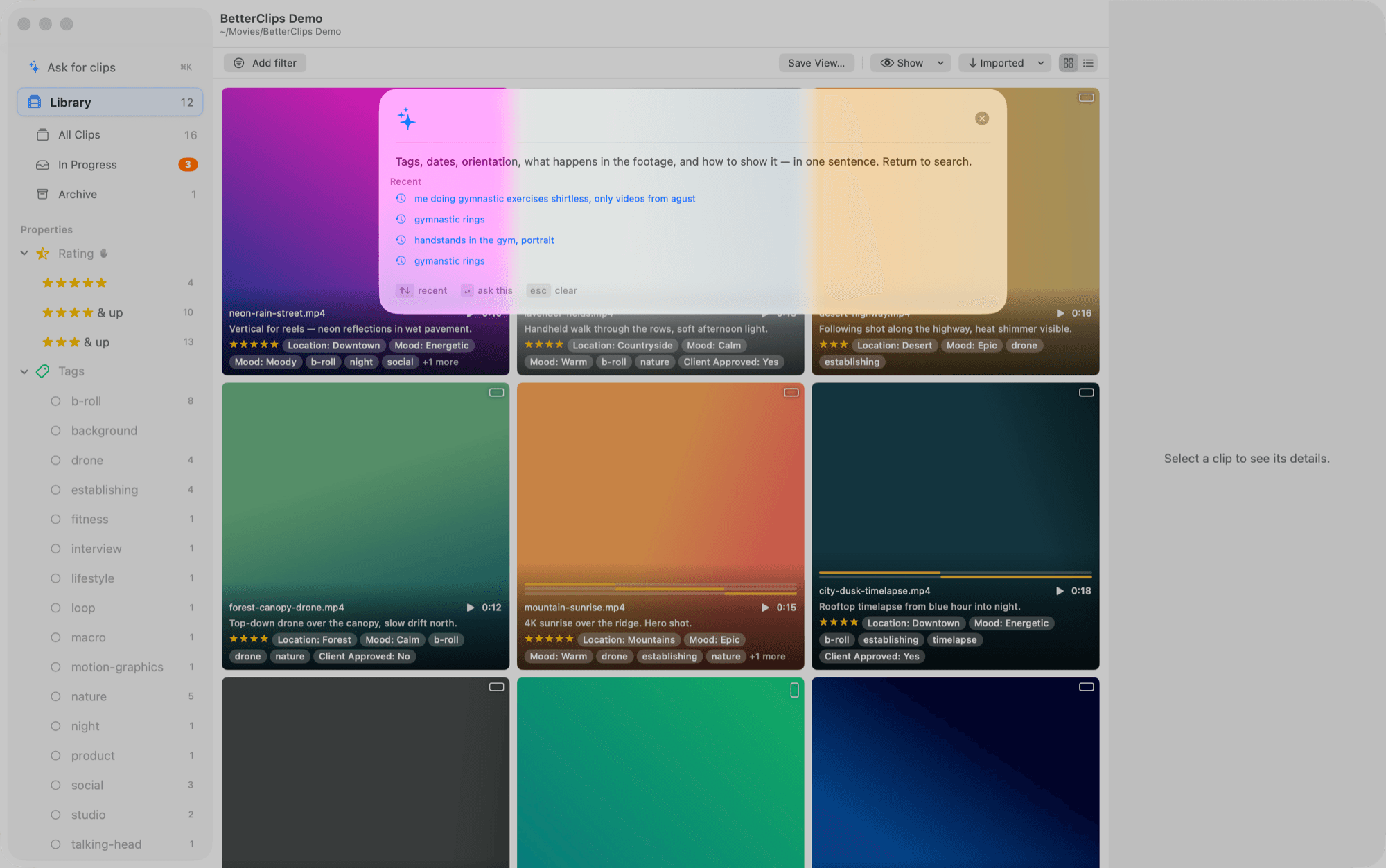Click the Add filter button

tap(265, 63)
